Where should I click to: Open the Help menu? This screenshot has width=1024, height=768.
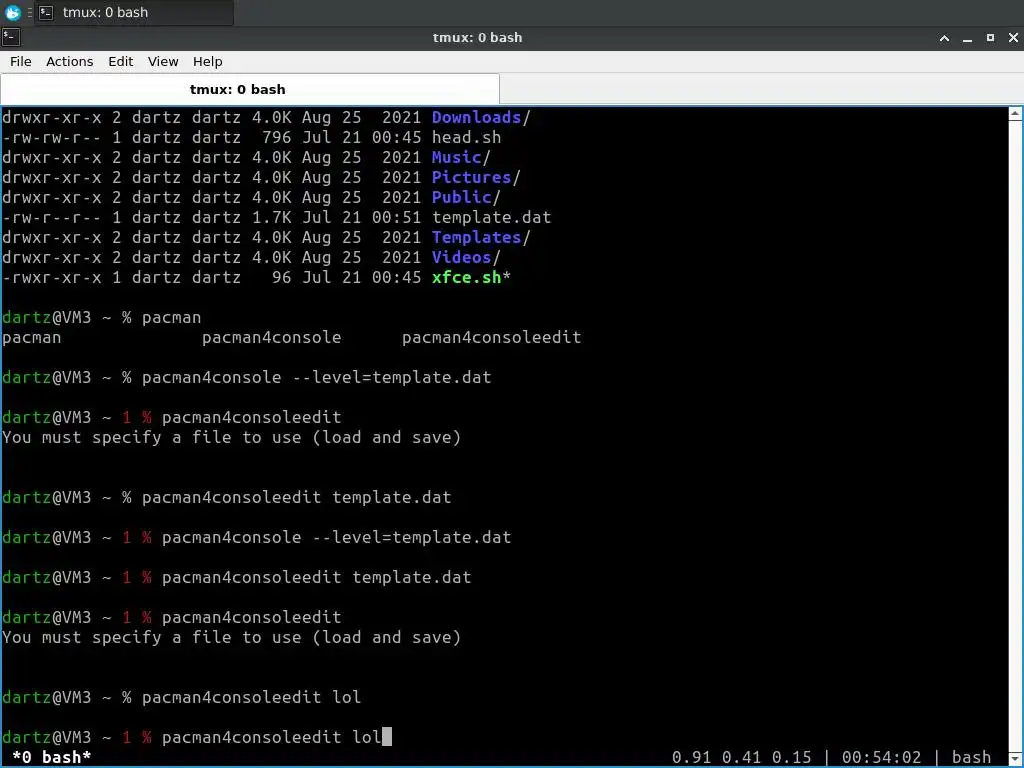coord(208,61)
